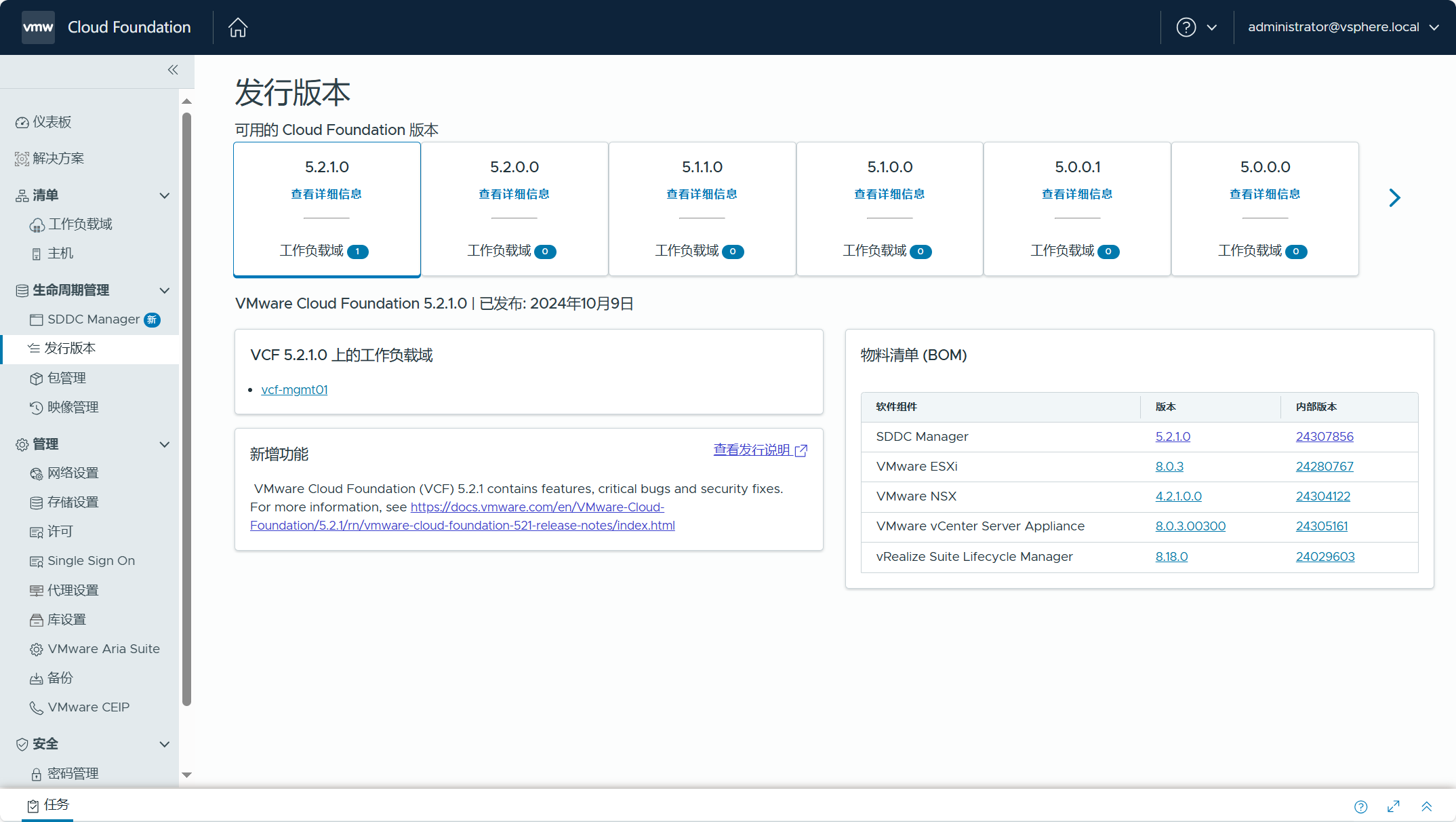Screen dimensions: 1456x822
Task: Show next versions with right arrow
Action: [x=1394, y=198]
